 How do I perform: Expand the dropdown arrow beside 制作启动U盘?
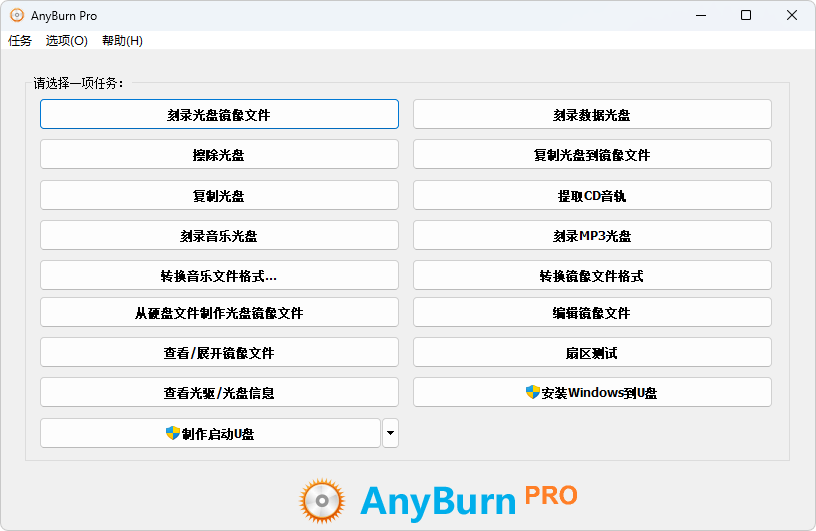tap(390, 433)
